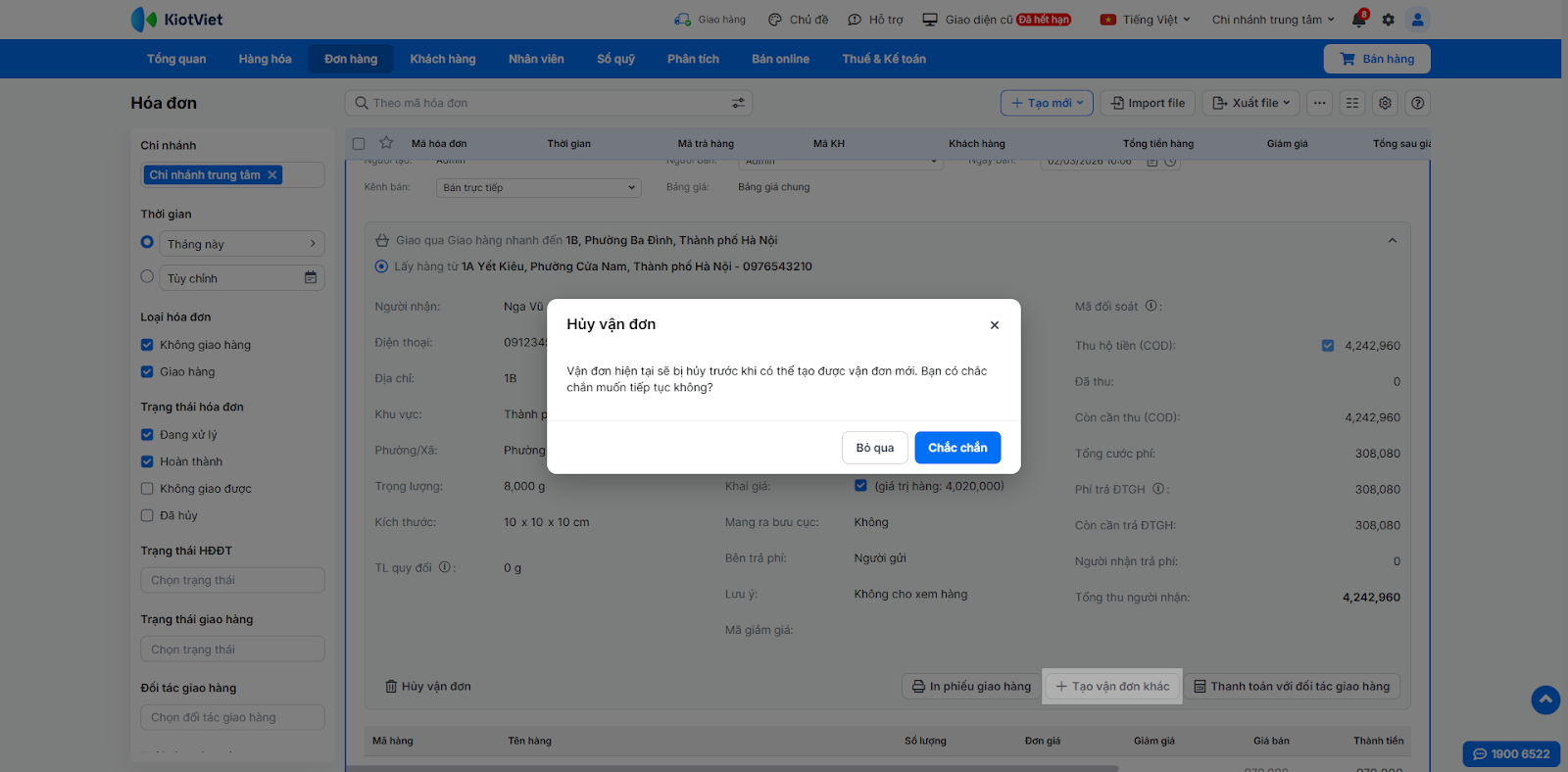Screen dimensions: 1568x772
Task: Uncheck Giao hàng filter
Action: [x=147, y=371]
